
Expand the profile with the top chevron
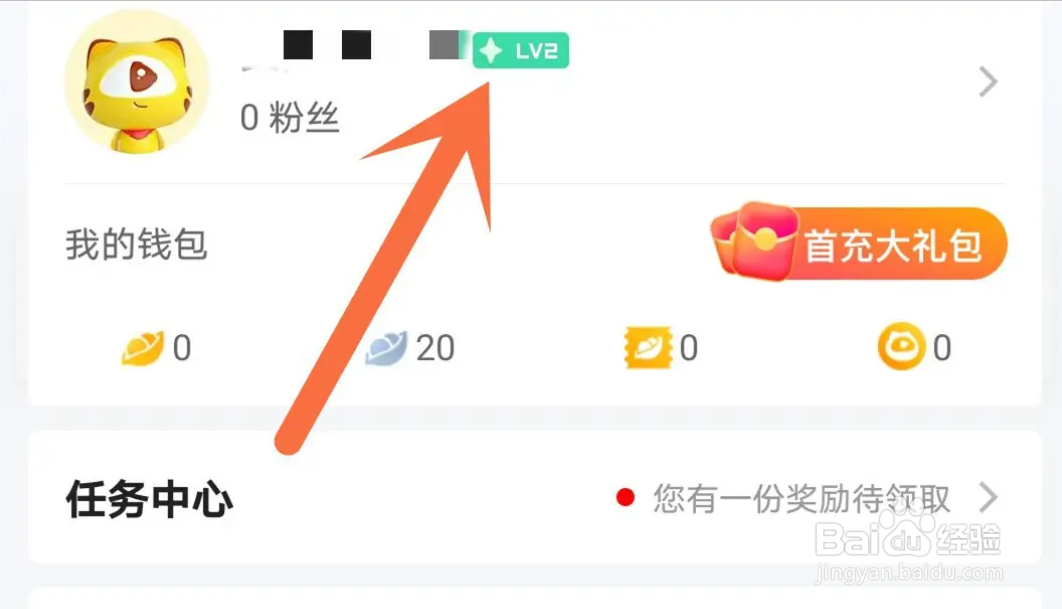[x=988, y=82]
